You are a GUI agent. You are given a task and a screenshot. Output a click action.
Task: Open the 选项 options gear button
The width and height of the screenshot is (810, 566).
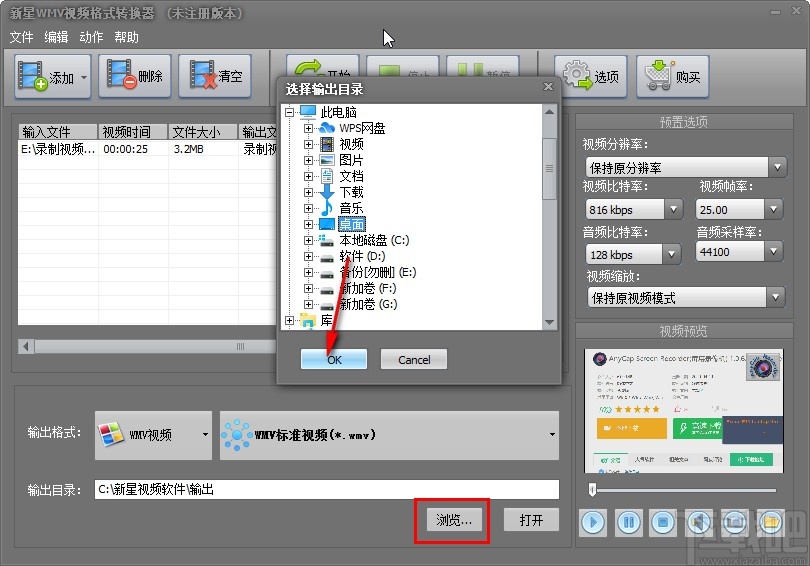tap(590, 76)
